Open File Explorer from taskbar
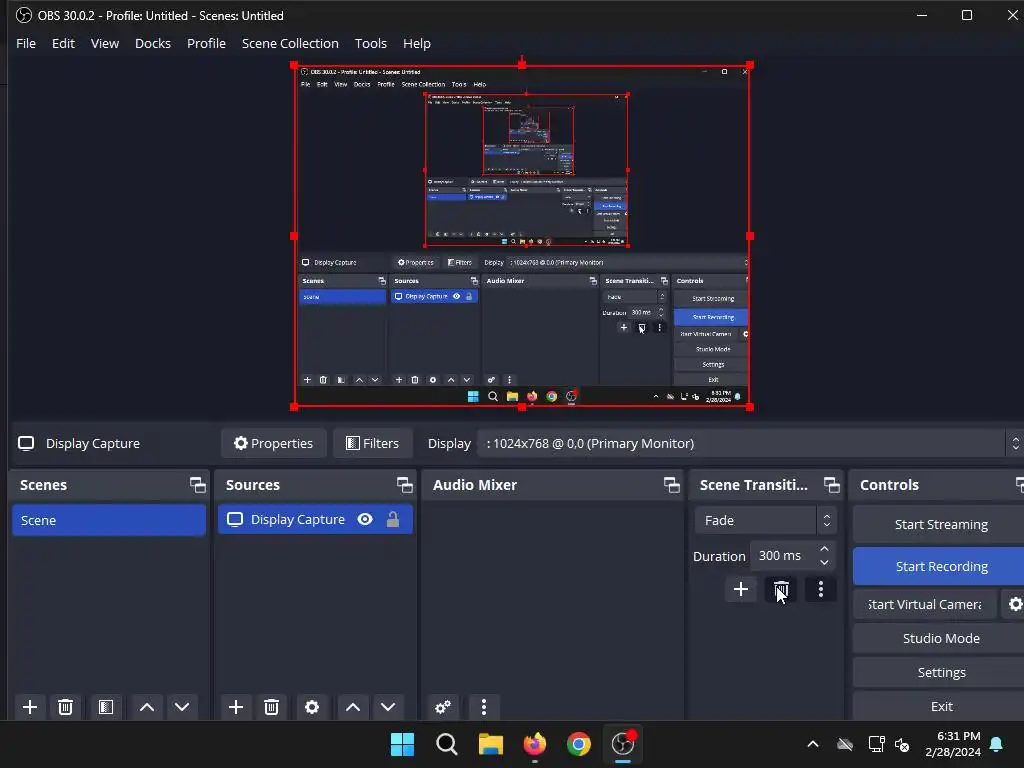 click(x=490, y=744)
